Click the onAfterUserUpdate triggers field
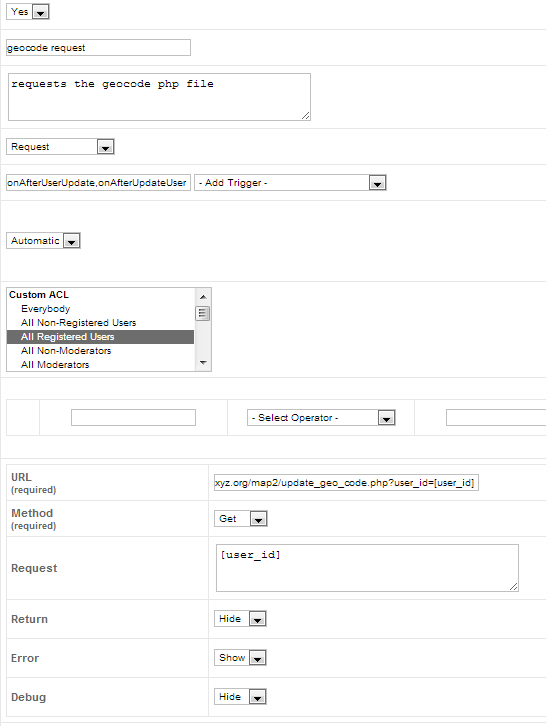The height and width of the screenshot is (726, 546). pos(98,182)
